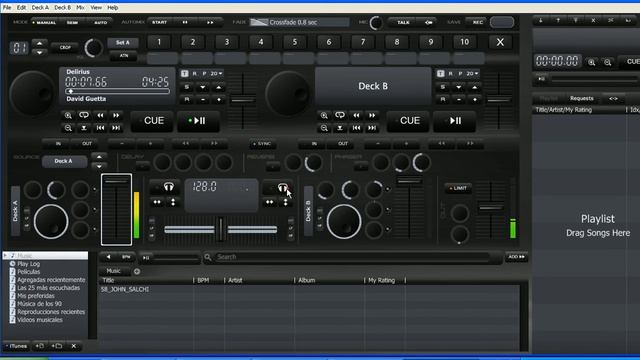Step effect source down from Deck A
The image size is (640, 360).
click(x=99, y=166)
